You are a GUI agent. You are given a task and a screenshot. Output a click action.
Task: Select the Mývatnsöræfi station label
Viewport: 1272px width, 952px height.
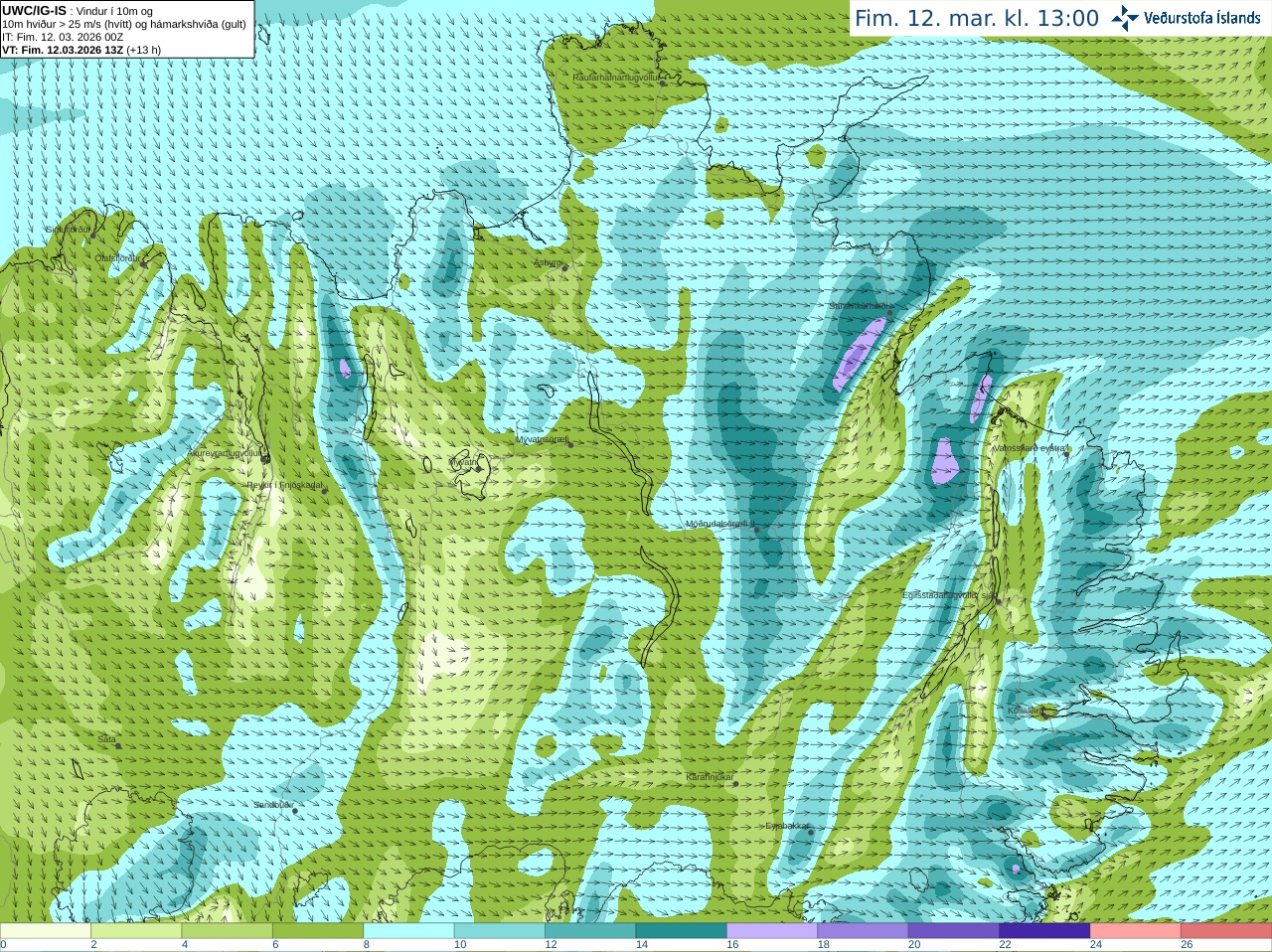tap(542, 439)
